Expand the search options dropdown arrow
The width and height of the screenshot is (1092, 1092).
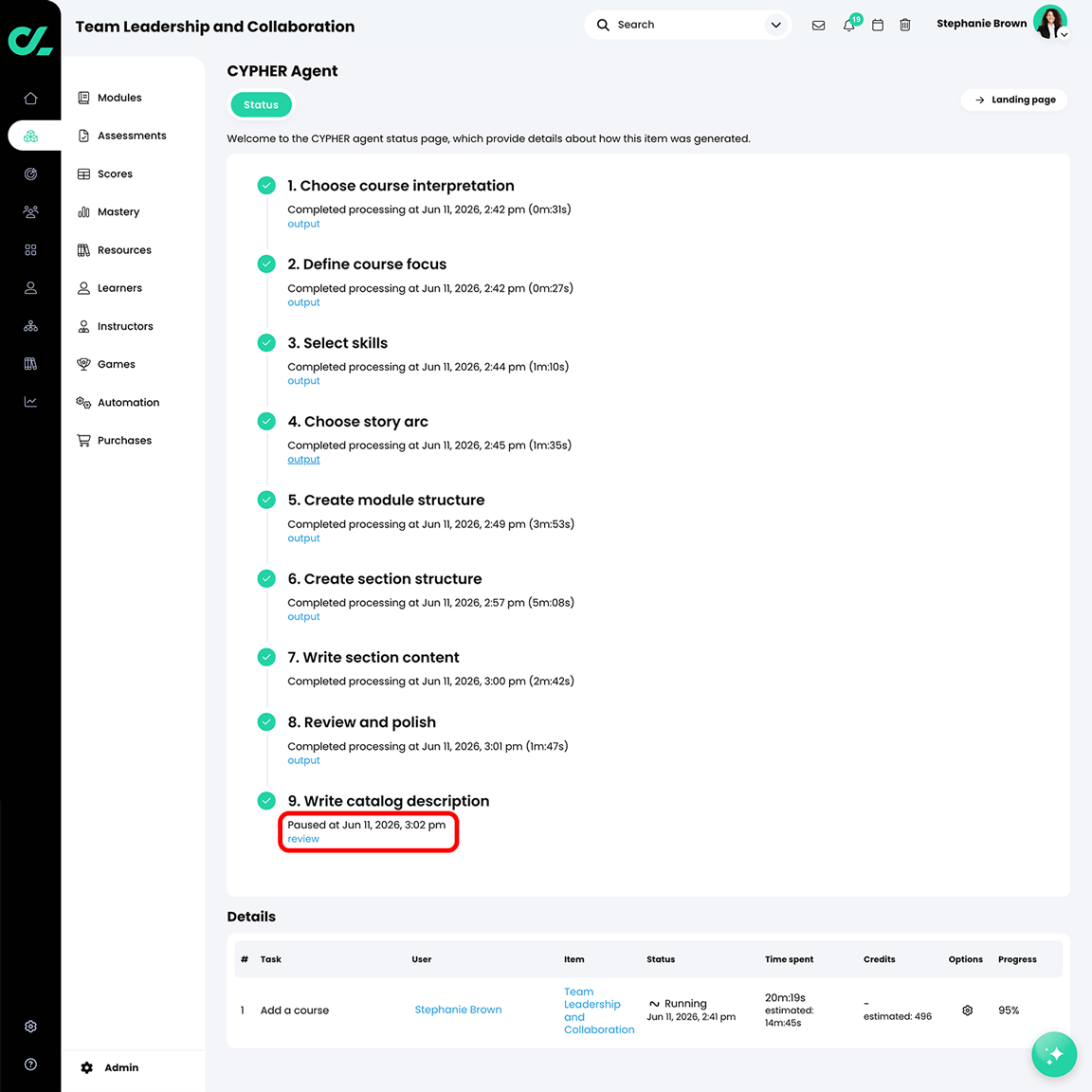click(x=775, y=25)
